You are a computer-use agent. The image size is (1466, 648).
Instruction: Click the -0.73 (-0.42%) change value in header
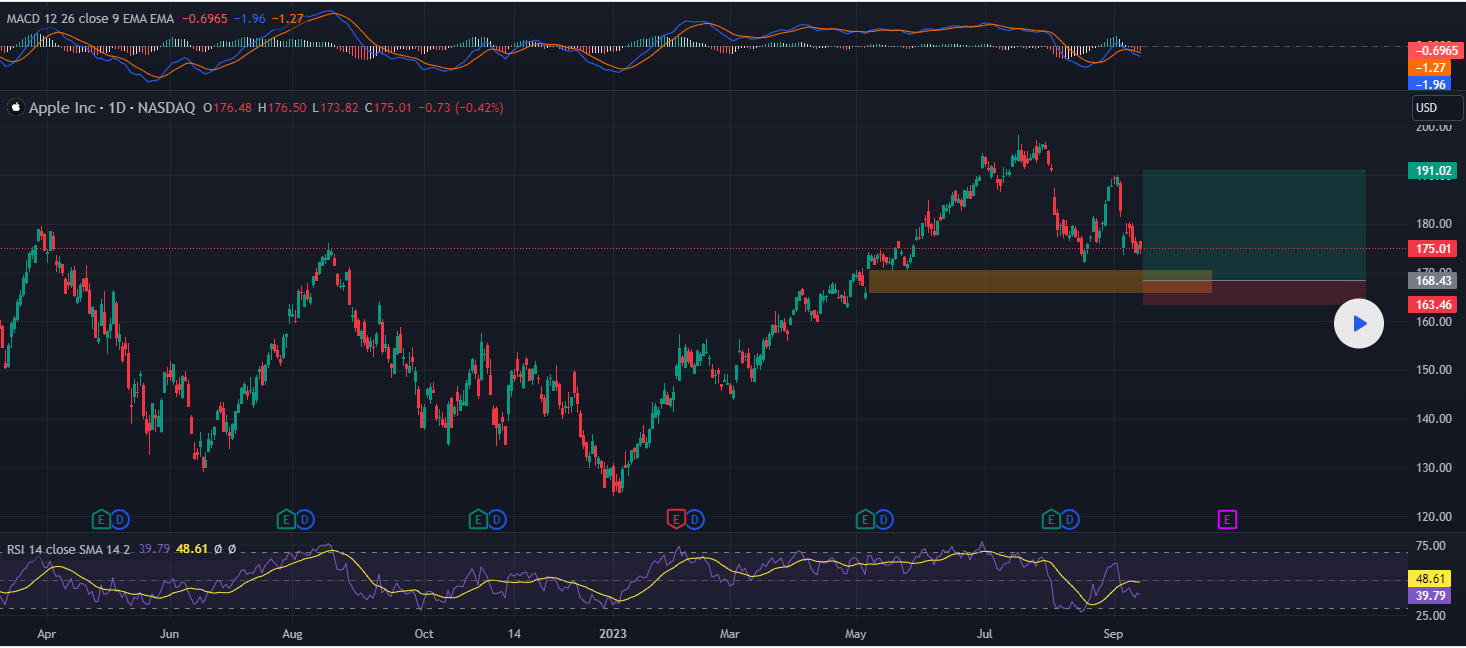coord(460,108)
